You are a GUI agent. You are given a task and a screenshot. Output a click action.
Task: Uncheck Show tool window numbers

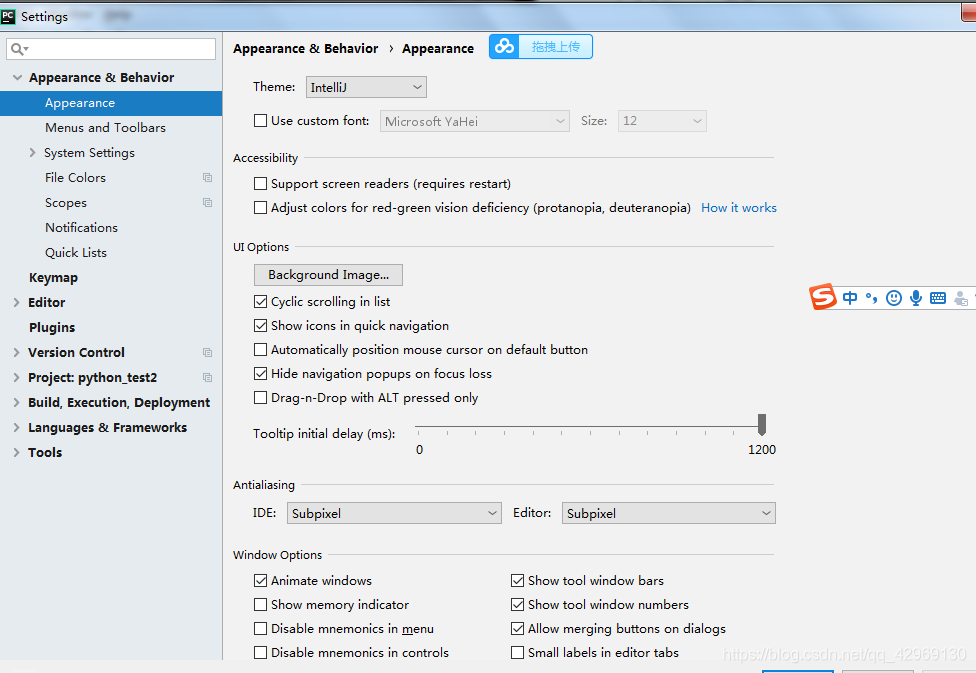coord(517,605)
